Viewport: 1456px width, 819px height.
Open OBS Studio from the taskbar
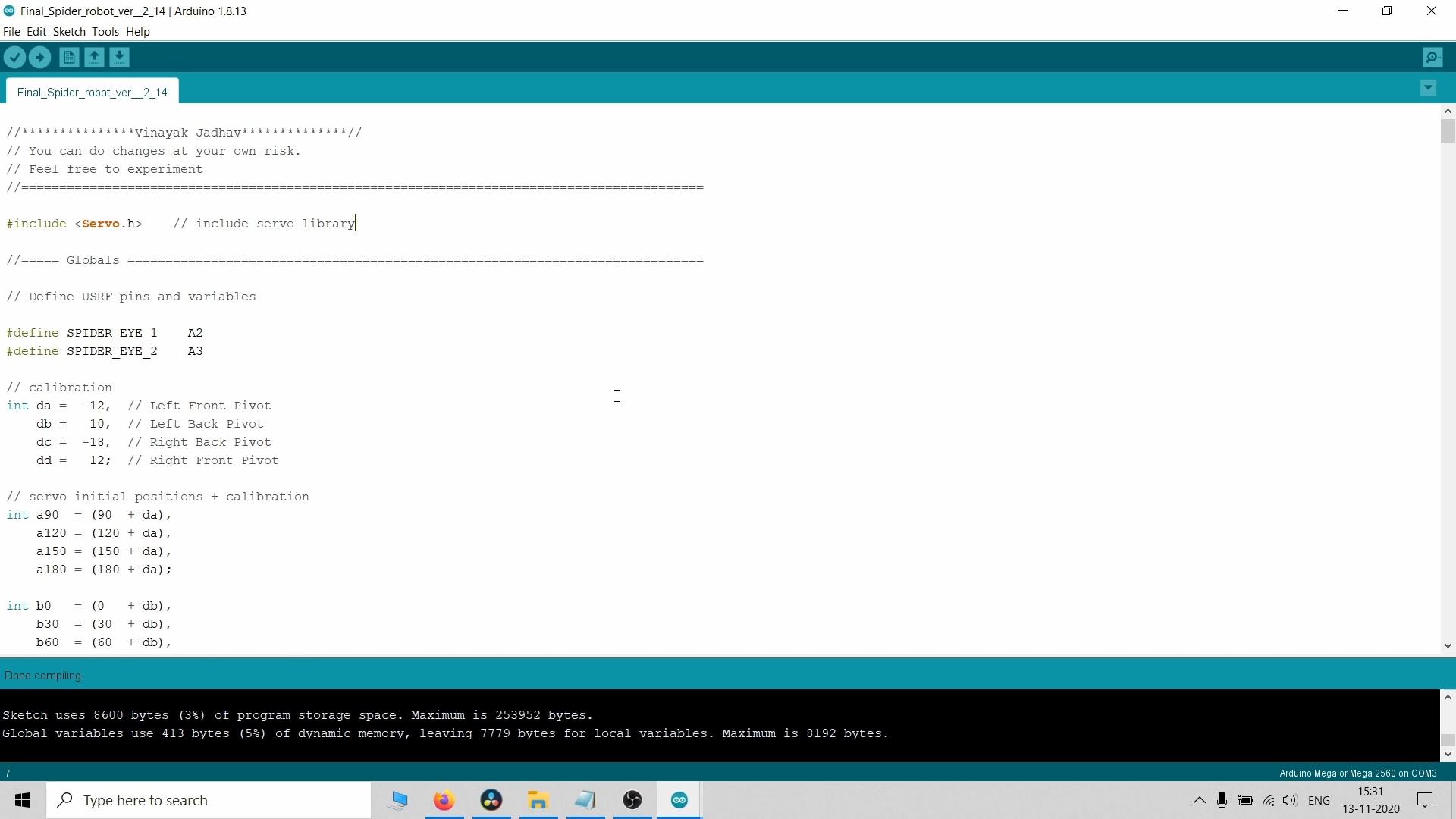coord(632,800)
